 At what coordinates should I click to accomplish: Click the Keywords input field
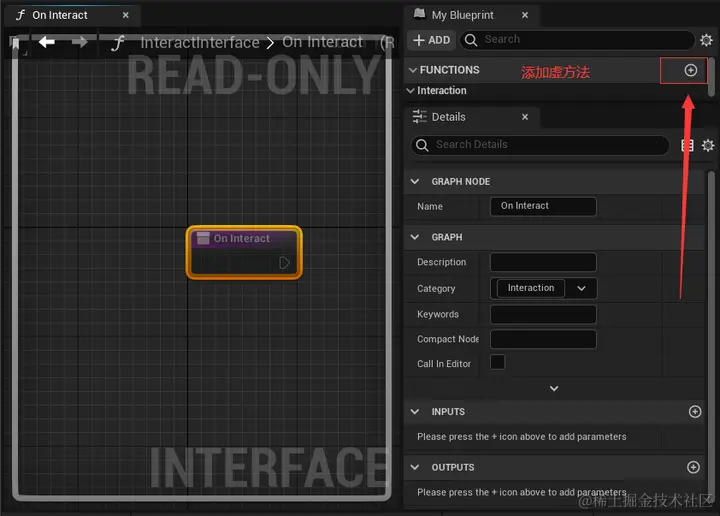543,314
